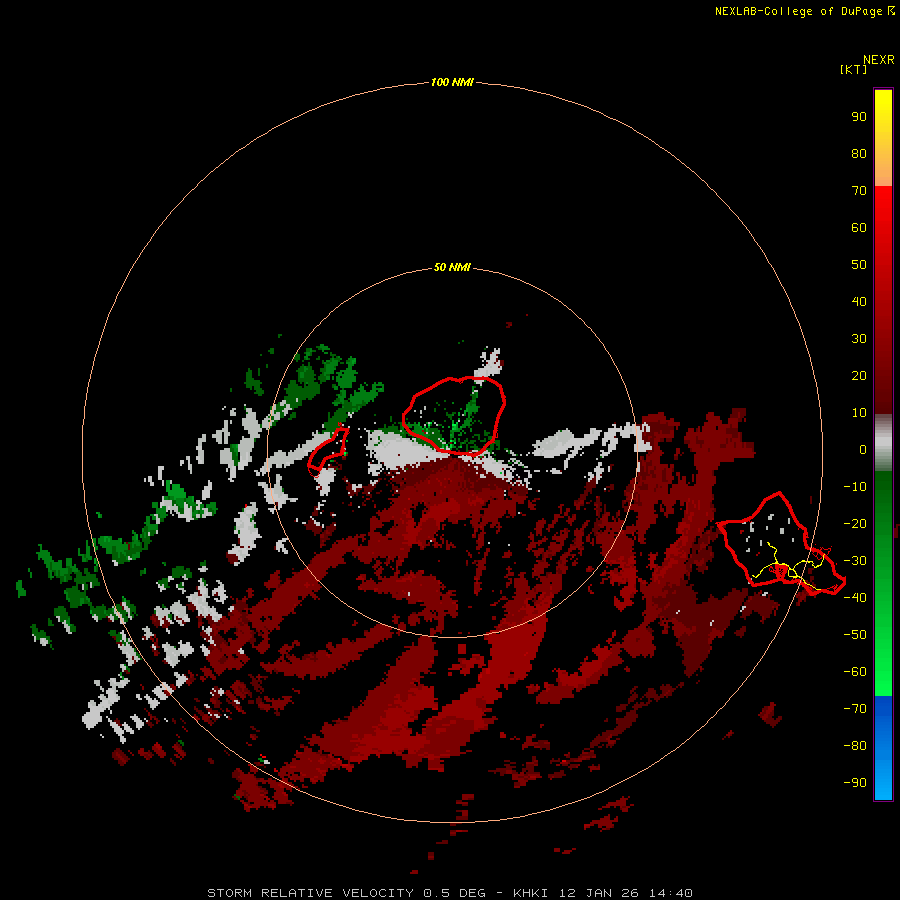Click the 10 value on the velocity scale
Image resolution: width=900 pixels, height=900 pixels.
tap(859, 413)
